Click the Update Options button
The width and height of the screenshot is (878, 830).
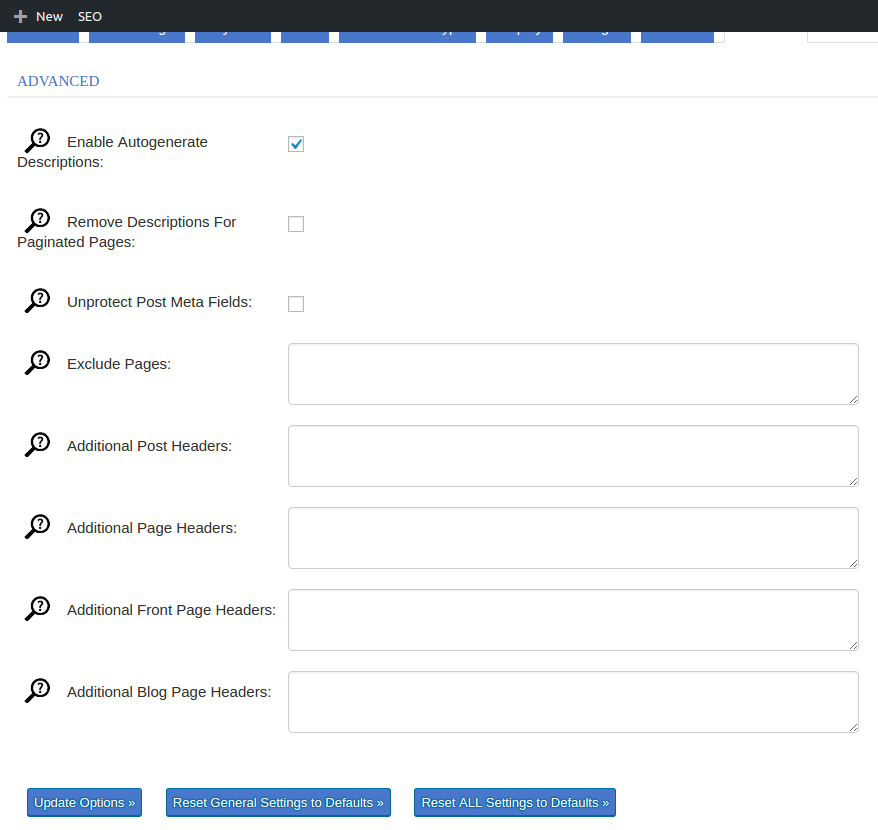point(84,802)
